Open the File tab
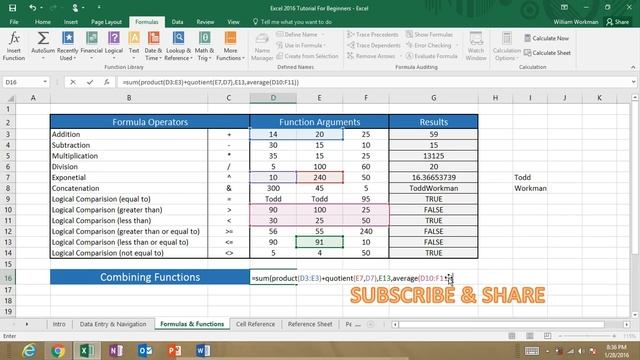Image resolution: width=640 pixels, height=360 pixels. (x=14, y=22)
